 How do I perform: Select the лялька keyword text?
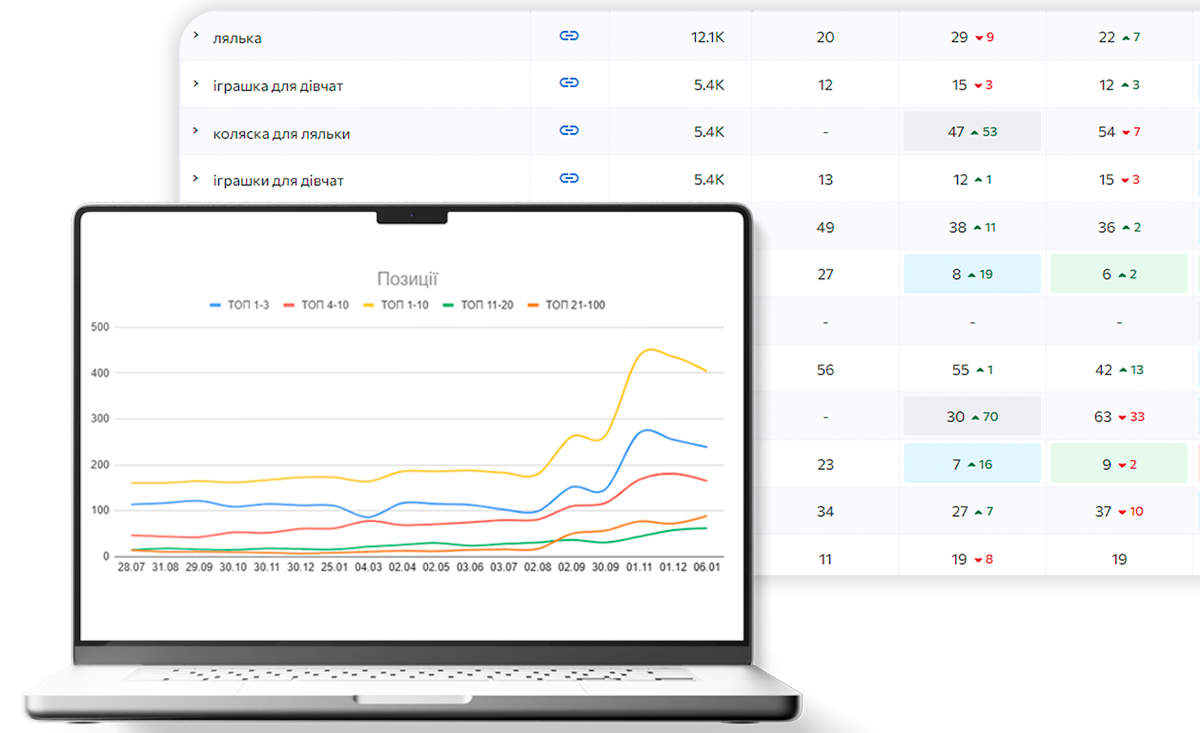(x=237, y=38)
